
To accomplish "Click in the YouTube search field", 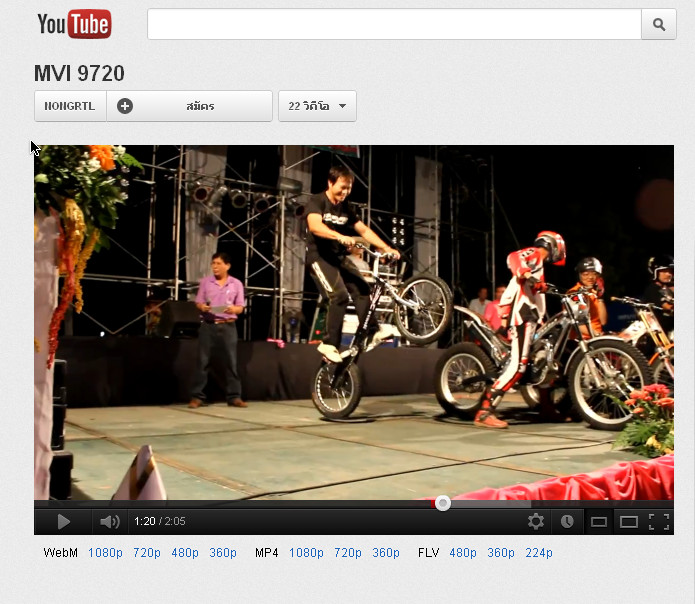I will pyautogui.click(x=393, y=24).
